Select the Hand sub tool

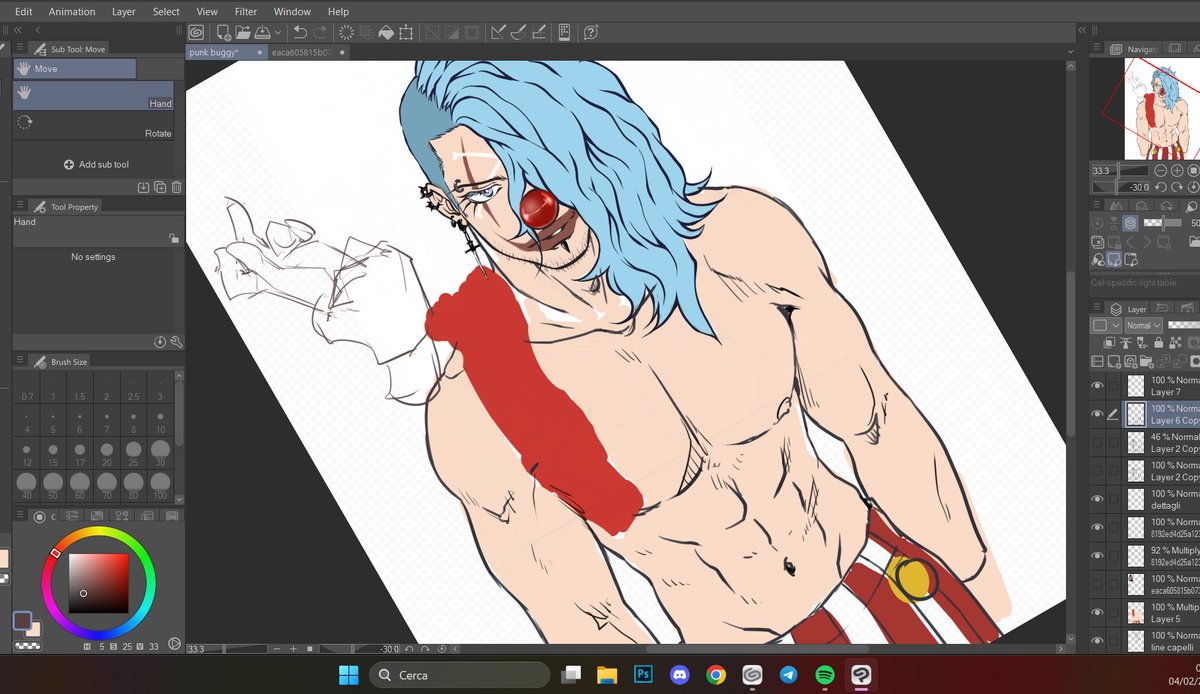coord(94,96)
